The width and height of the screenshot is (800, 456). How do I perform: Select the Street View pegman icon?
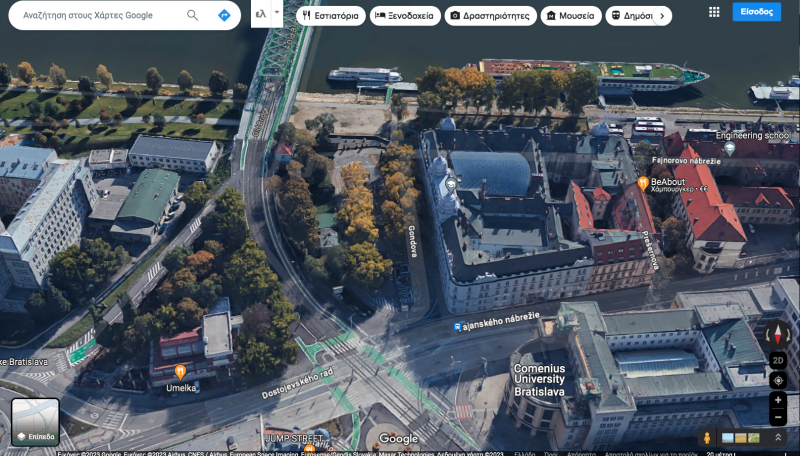708,438
